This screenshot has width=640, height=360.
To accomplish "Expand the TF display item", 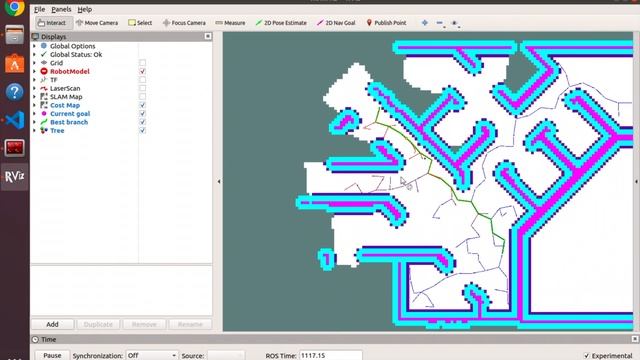I will [x=35, y=80].
